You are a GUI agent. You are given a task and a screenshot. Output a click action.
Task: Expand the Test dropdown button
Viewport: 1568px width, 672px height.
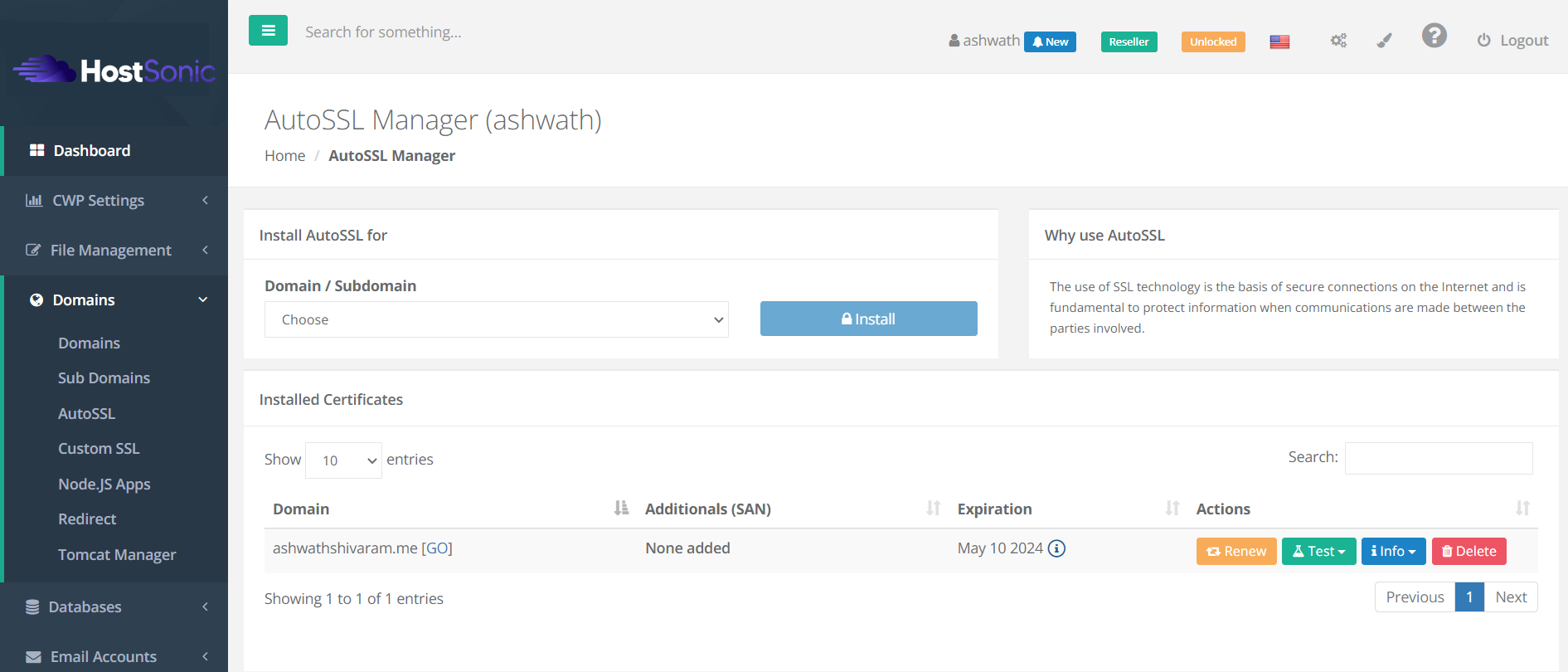[1318, 551]
